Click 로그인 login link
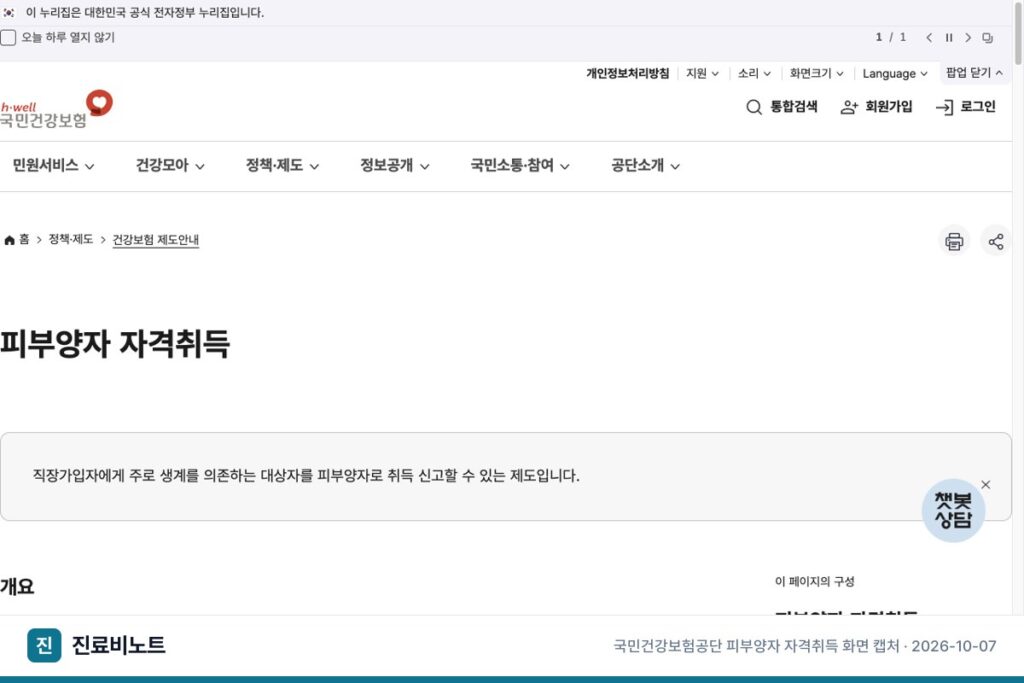Viewport: 1024px width, 683px height. tap(965, 106)
